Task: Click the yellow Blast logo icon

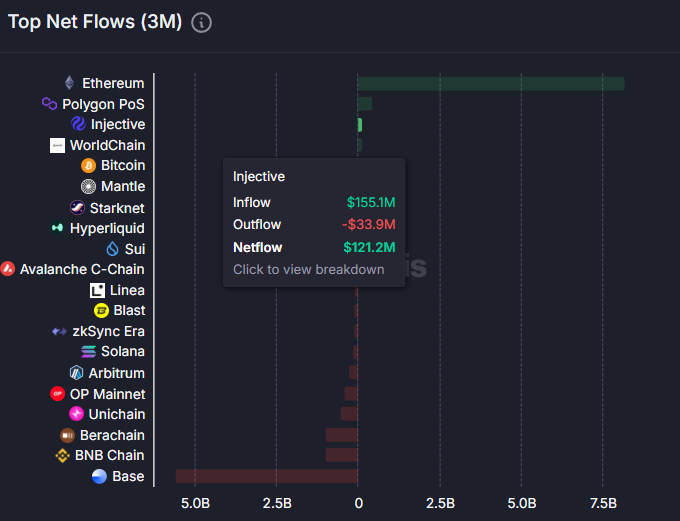Action: (101, 311)
